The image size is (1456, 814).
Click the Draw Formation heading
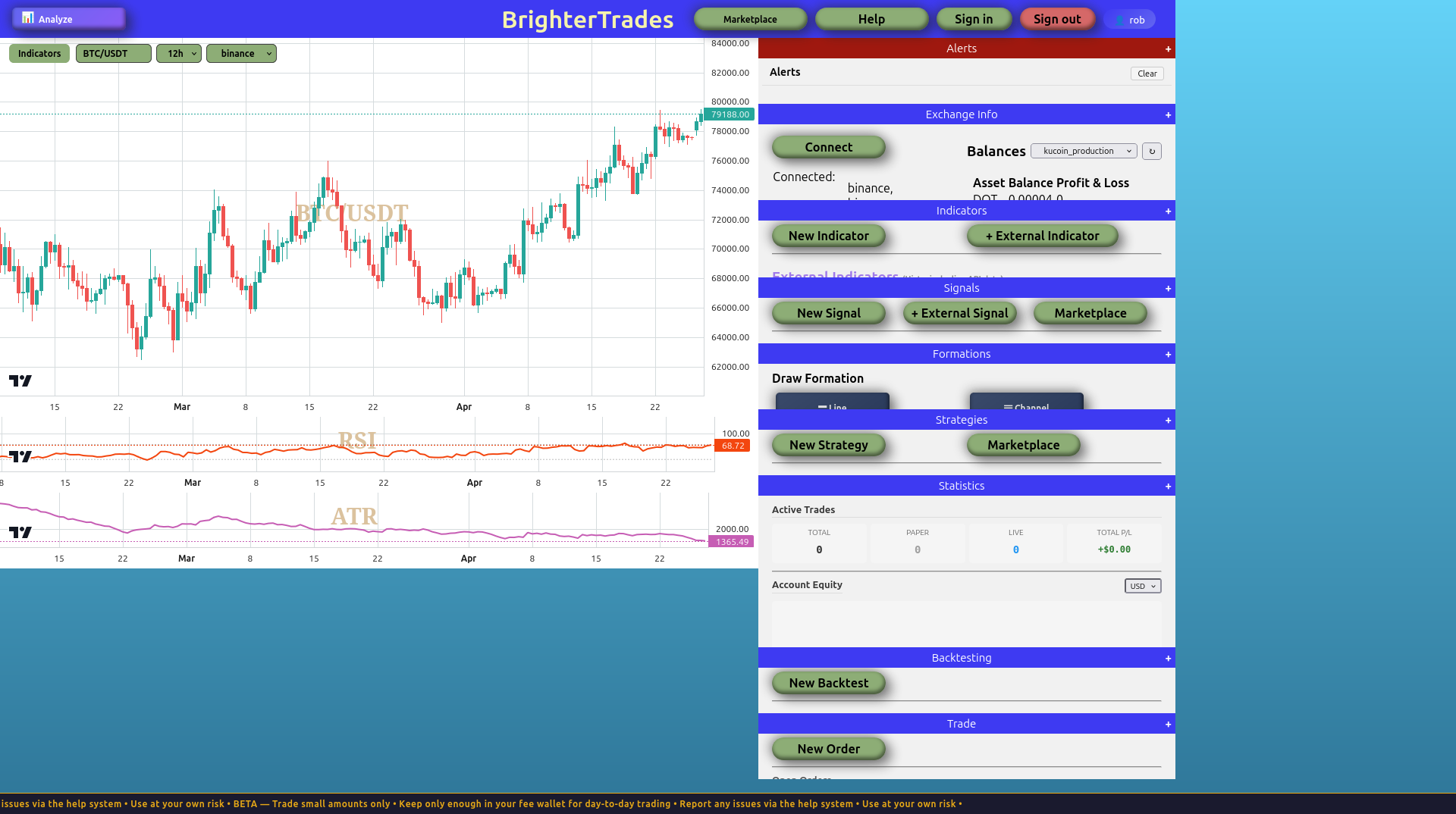pos(817,378)
